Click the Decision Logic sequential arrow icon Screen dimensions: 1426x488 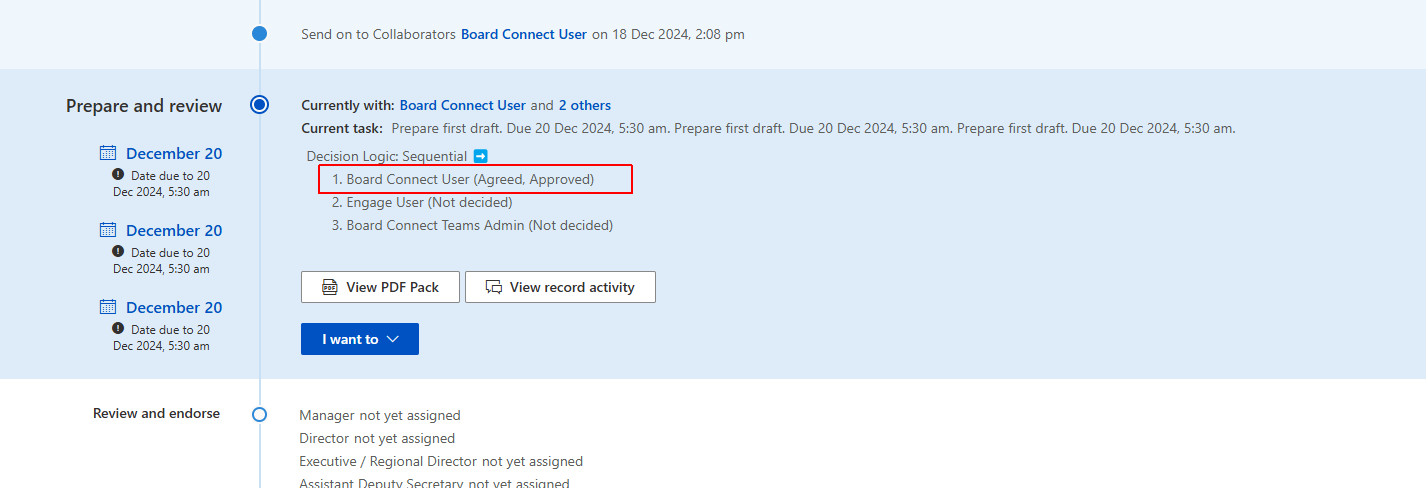480,156
